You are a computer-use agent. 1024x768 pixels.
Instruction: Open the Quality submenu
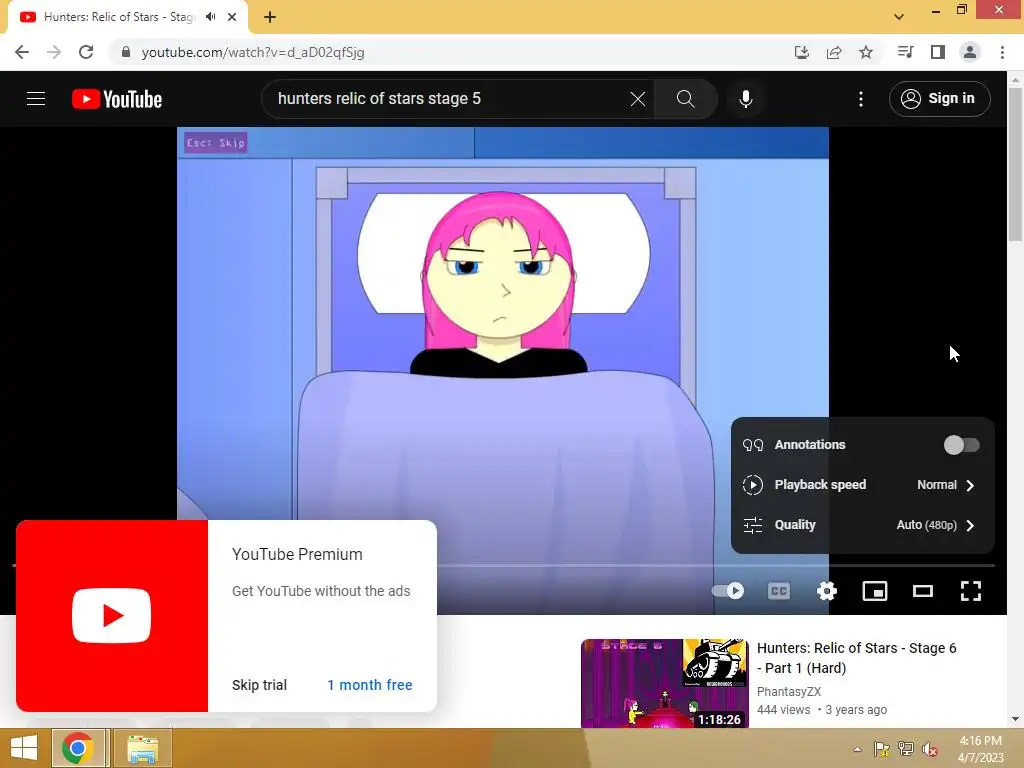862,525
